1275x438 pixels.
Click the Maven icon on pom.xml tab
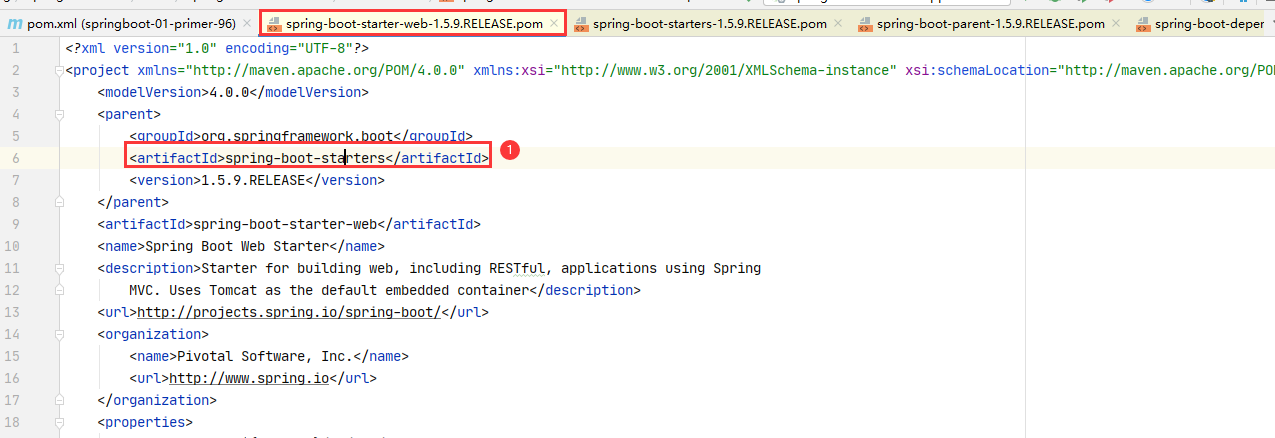coord(15,24)
